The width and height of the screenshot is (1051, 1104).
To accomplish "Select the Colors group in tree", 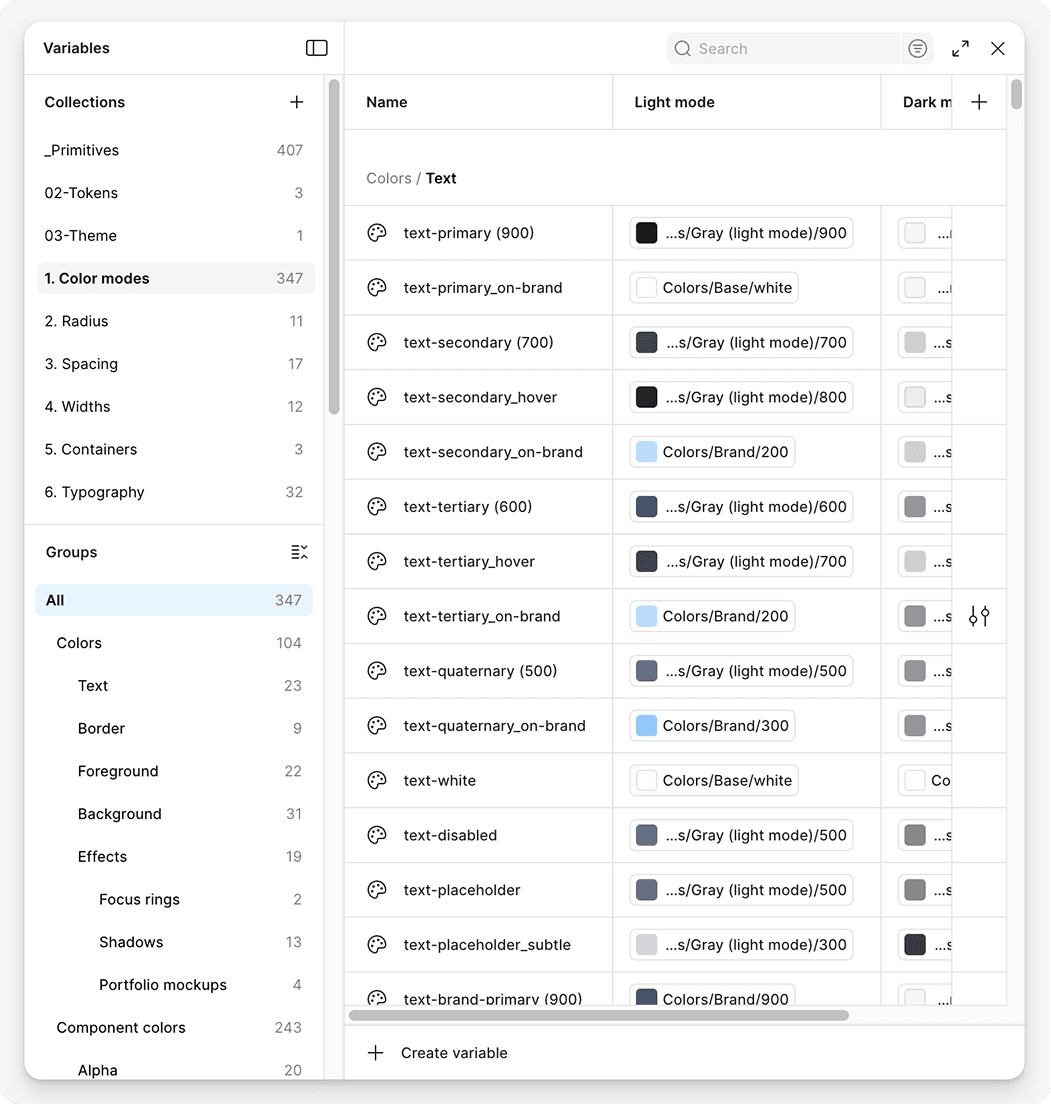I will [79, 643].
